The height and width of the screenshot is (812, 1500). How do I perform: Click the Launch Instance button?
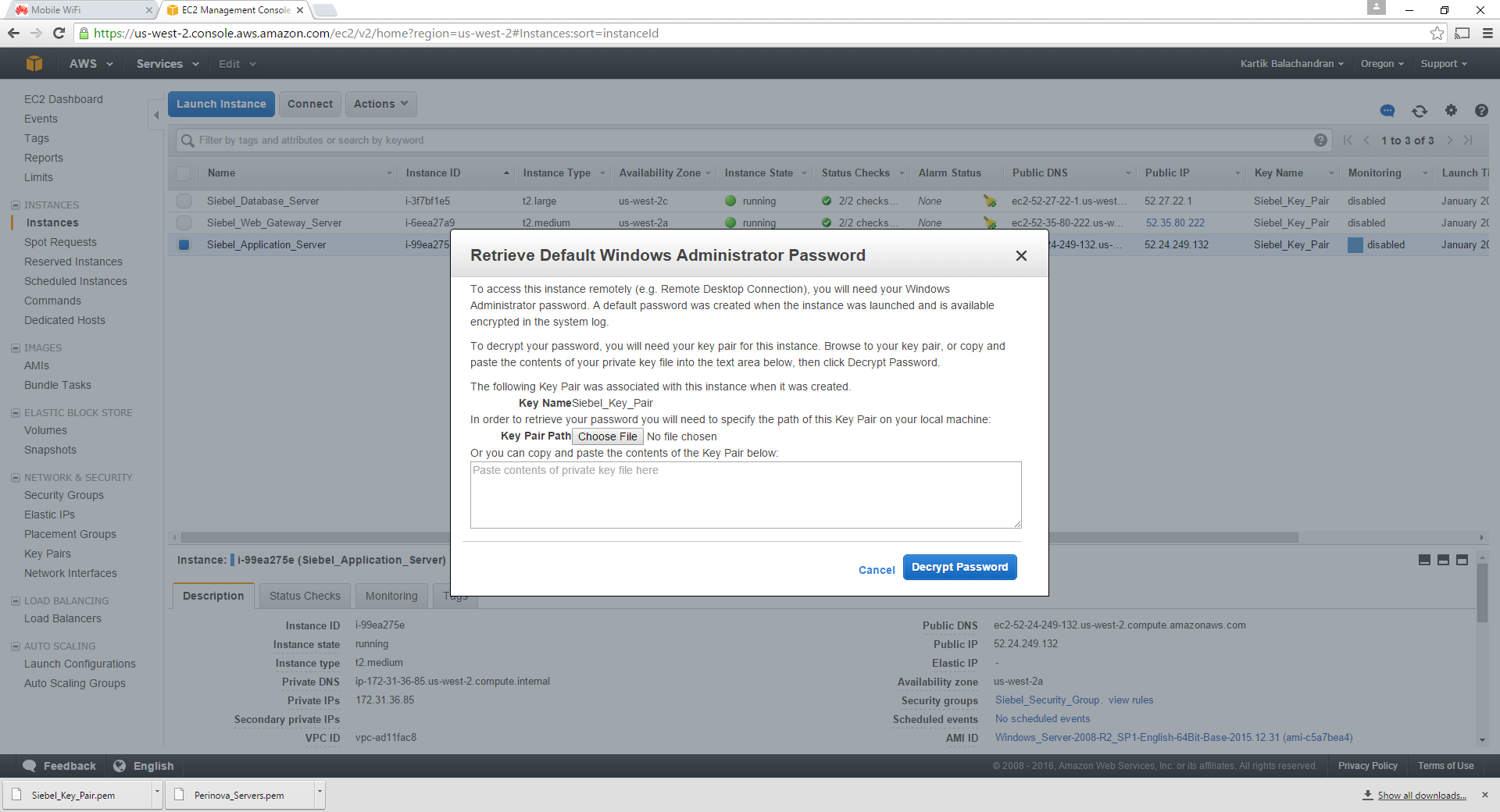point(221,104)
